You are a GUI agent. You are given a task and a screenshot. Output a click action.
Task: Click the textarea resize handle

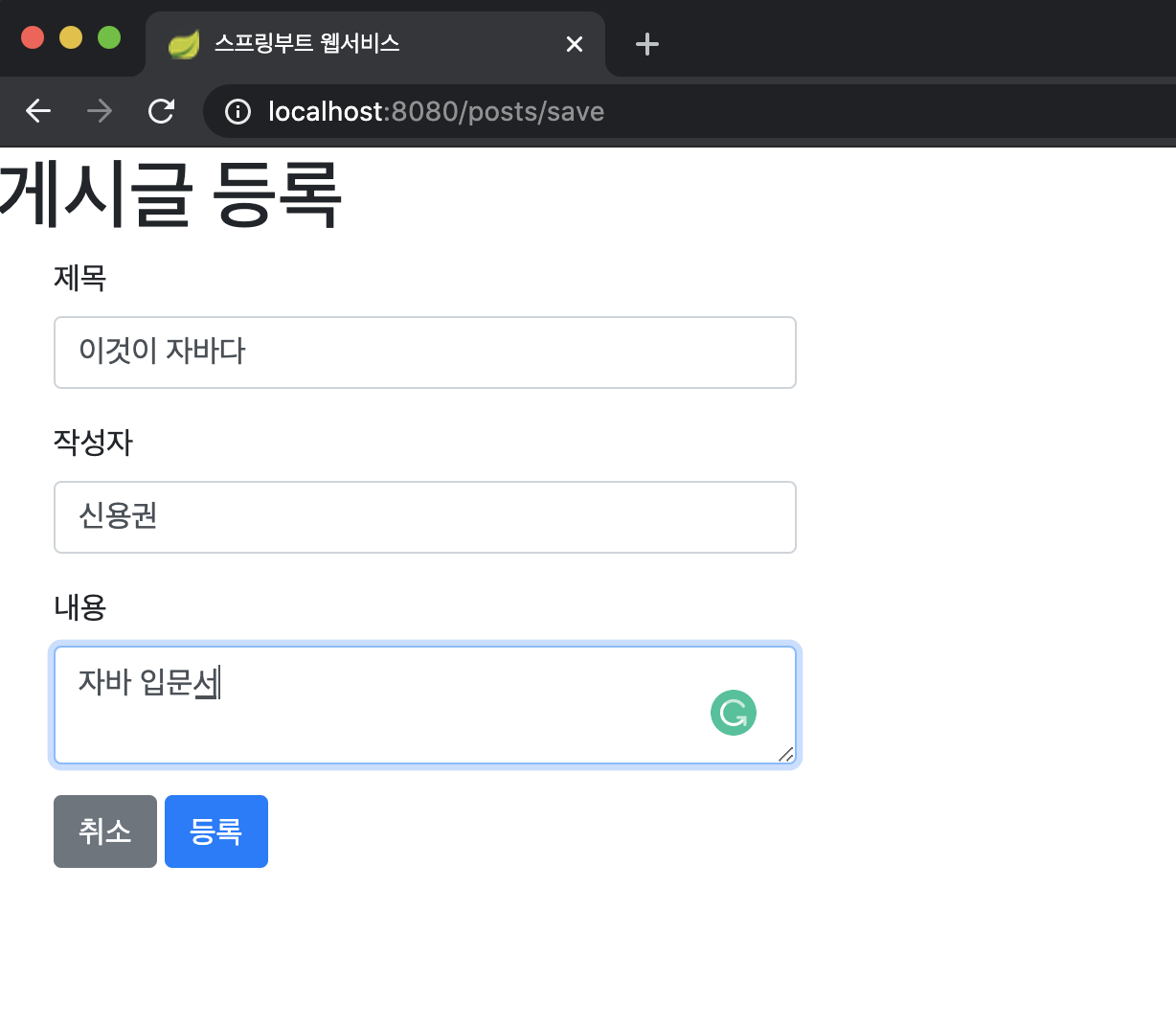(x=786, y=756)
